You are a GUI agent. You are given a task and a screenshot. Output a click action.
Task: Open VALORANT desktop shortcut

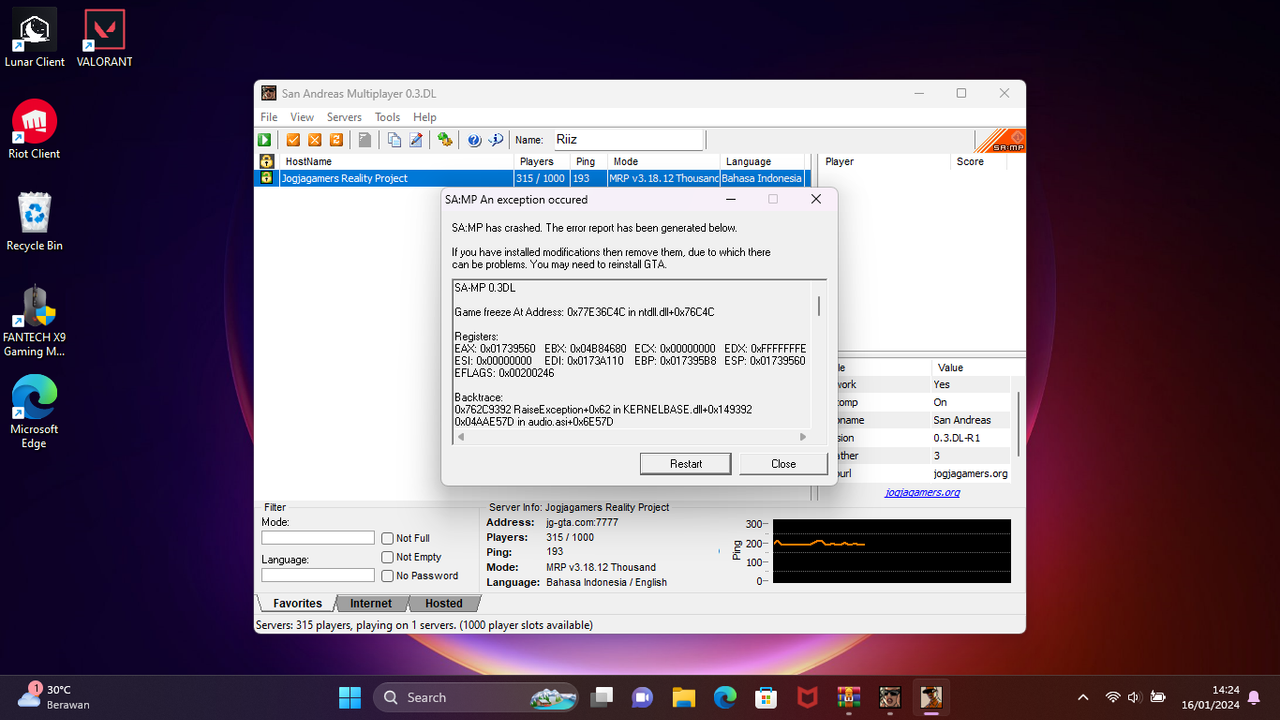pyautogui.click(x=104, y=38)
